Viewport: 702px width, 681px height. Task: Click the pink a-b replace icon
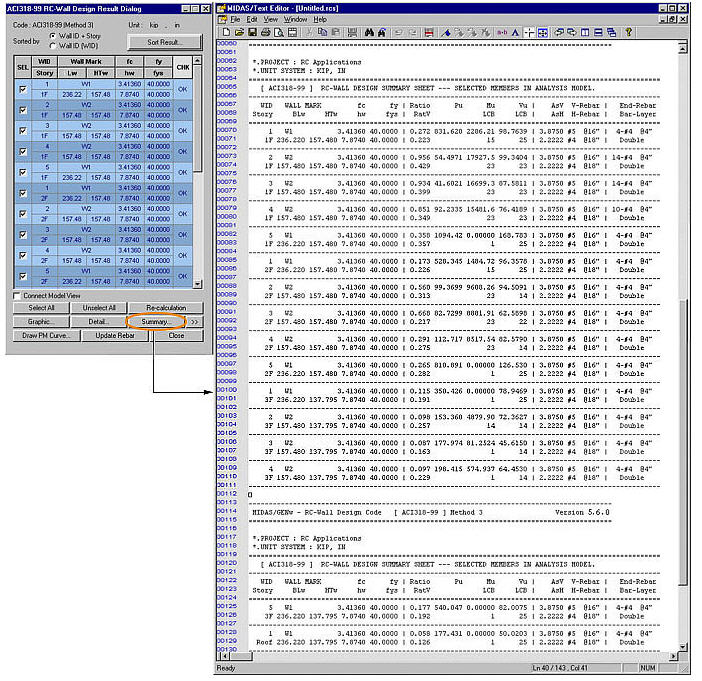(x=502, y=32)
